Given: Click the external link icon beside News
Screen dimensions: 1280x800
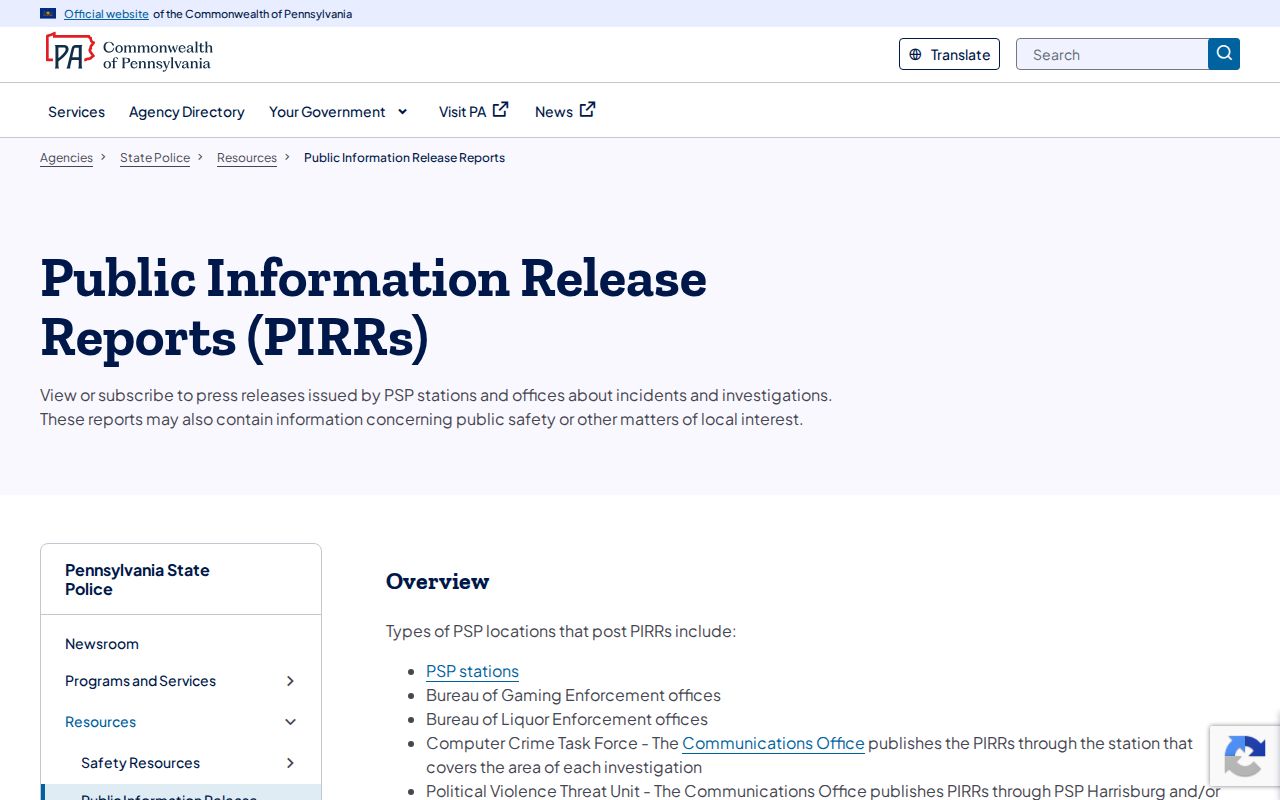Looking at the screenshot, I should click(588, 110).
